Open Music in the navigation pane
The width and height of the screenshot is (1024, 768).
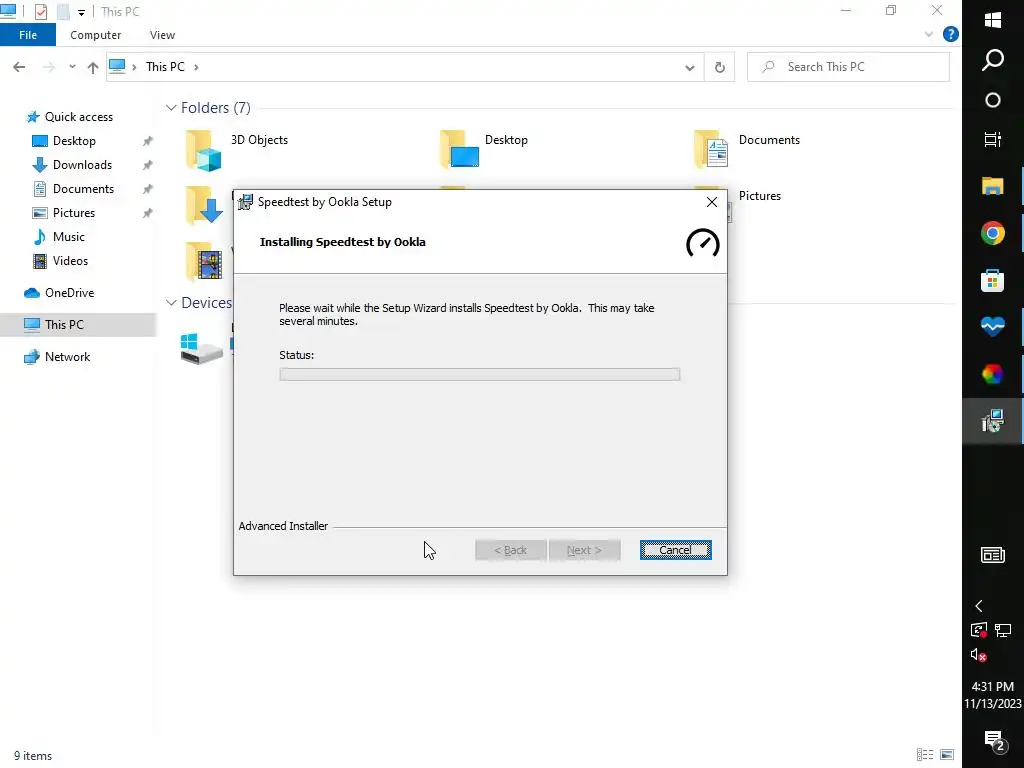point(68,237)
